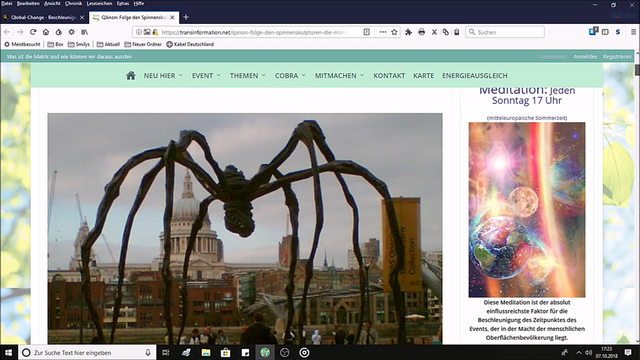Toggle reader view in address bar
The height and width of the screenshot is (360, 640).
click(367, 32)
